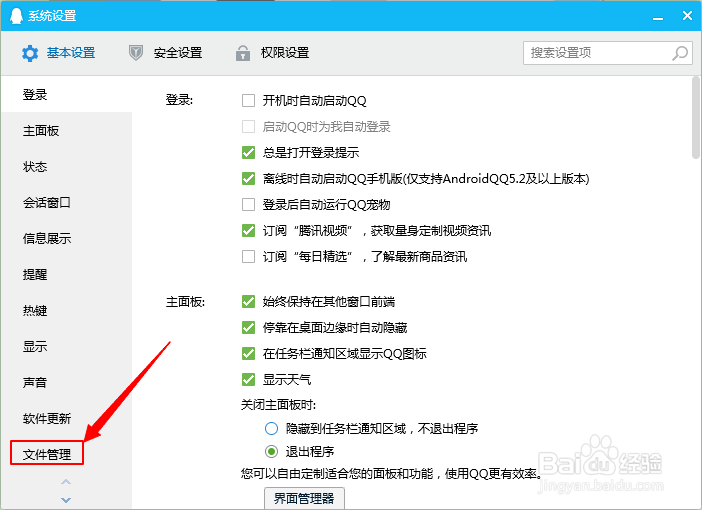The width and height of the screenshot is (702, 510).
Task: Open 会话窗口 settings in the sidebar
Action: [66, 202]
